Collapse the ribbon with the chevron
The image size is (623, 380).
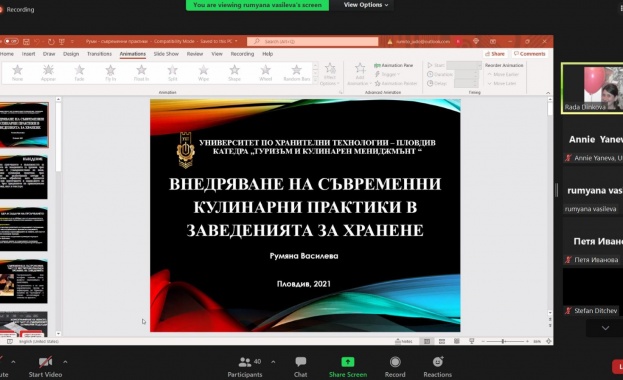548,93
